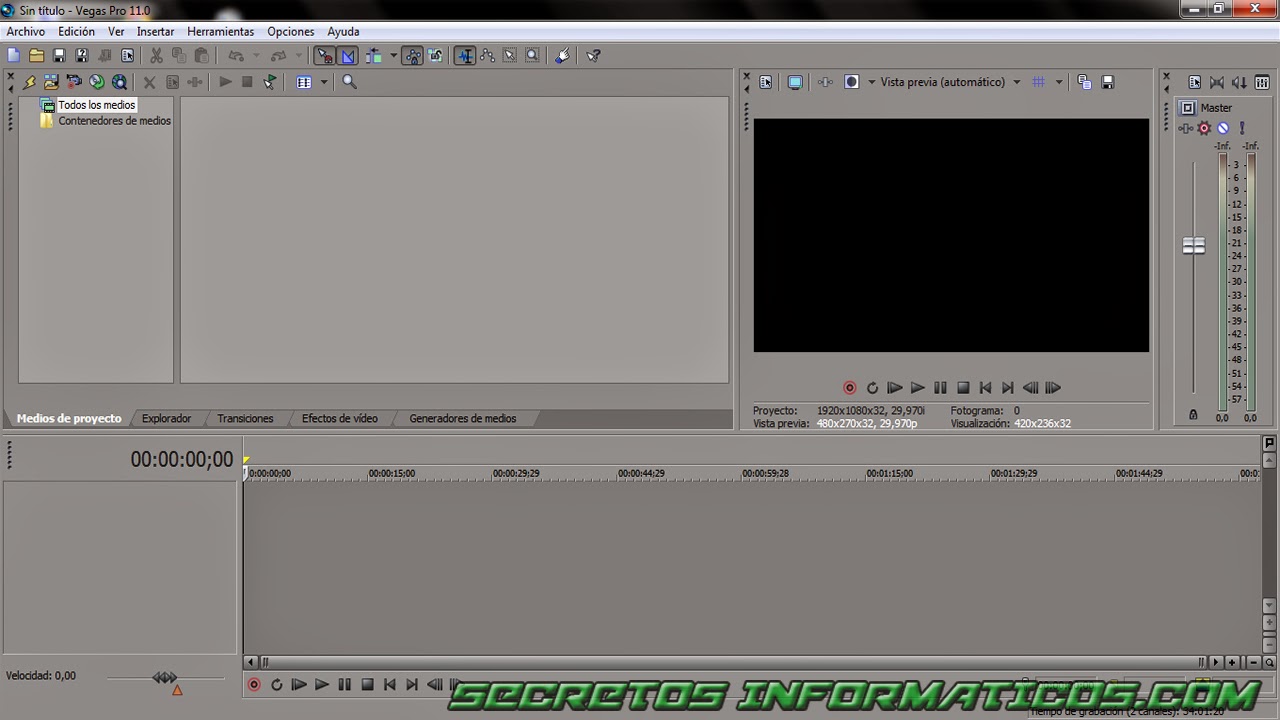The image size is (1280, 720).
Task: Create a new project with the toolbar icon
Action: [14, 56]
